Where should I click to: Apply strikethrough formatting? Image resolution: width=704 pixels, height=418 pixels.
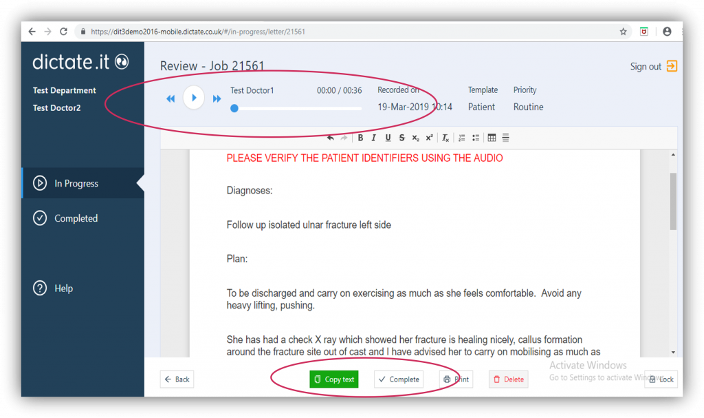point(401,138)
